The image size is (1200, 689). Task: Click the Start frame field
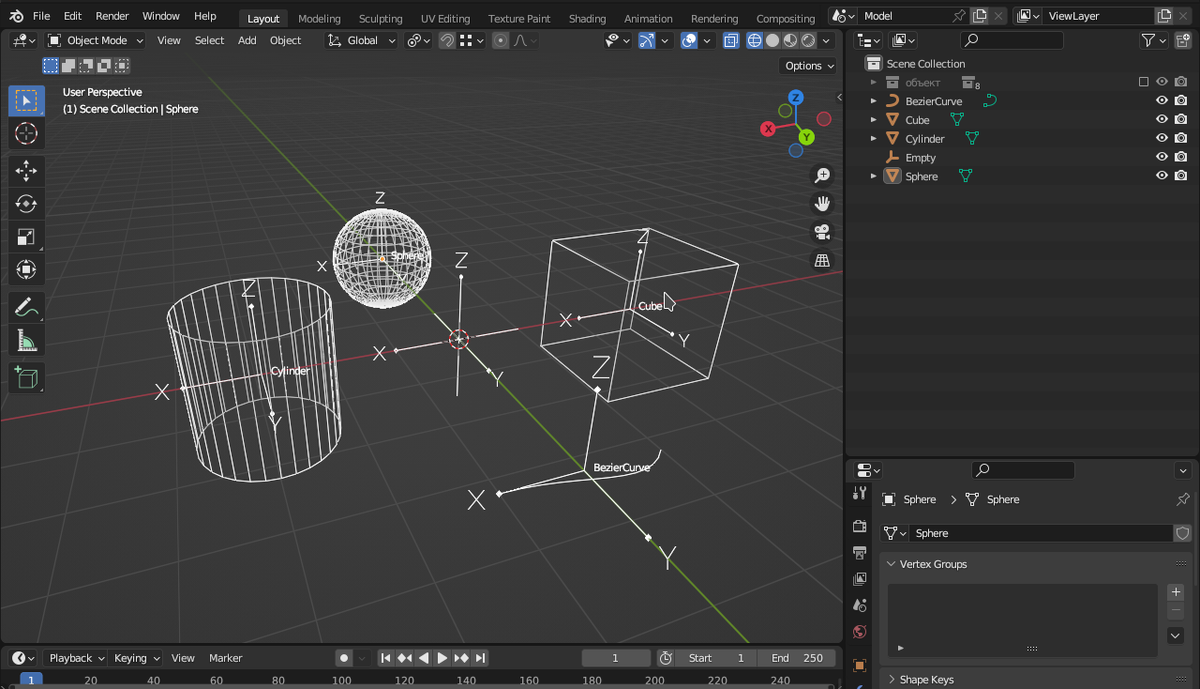pyautogui.click(x=715, y=658)
